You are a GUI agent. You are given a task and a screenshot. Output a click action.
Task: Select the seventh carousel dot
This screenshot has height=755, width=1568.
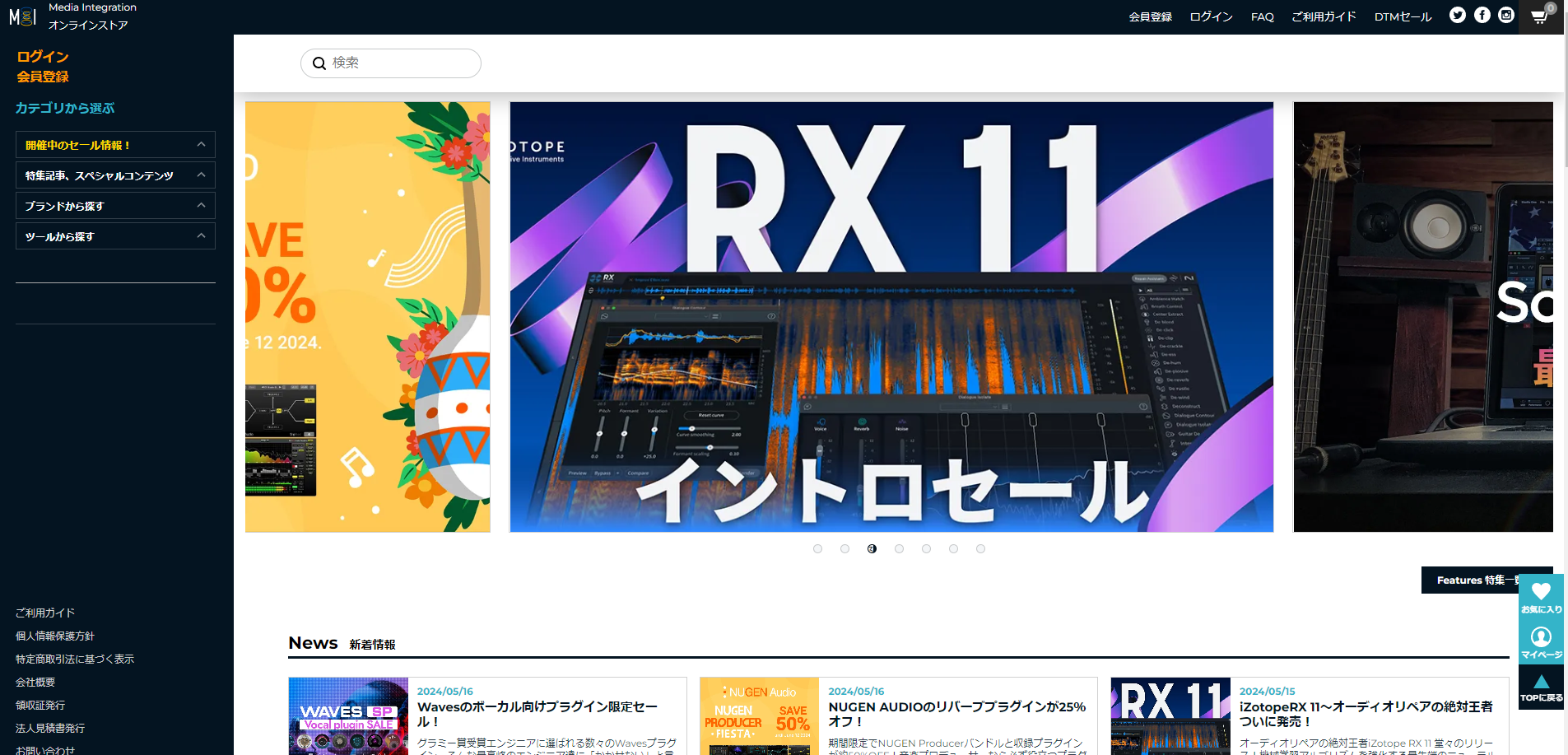click(x=980, y=548)
